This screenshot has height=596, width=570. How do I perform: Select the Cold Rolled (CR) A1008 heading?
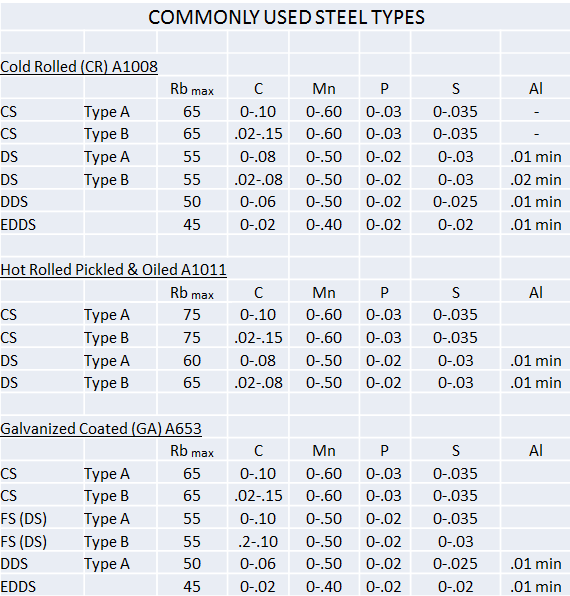click(x=79, y=67)
